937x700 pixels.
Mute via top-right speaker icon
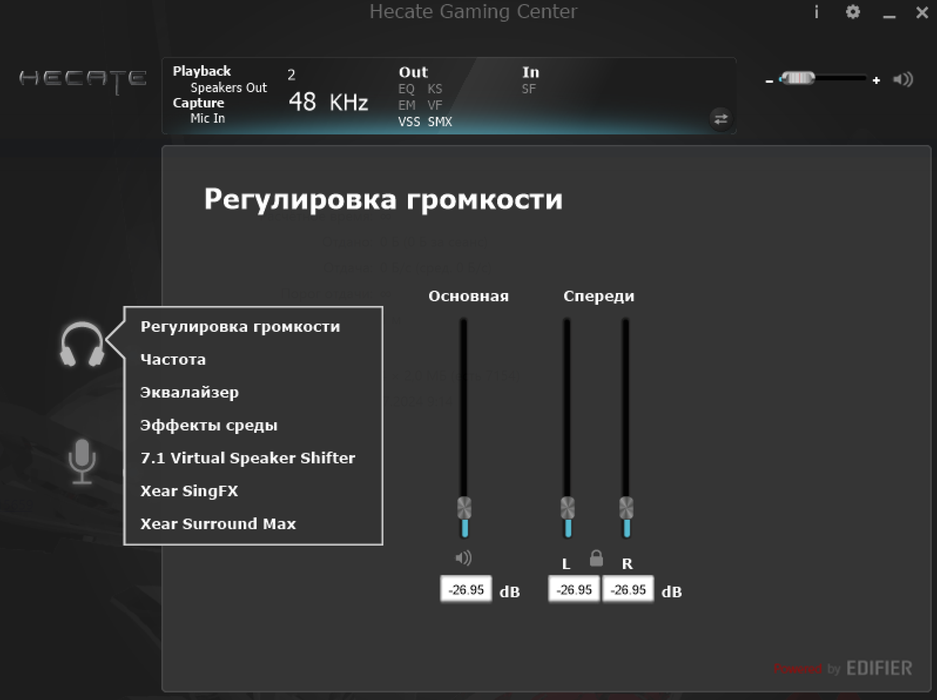[x=903, y=79]
